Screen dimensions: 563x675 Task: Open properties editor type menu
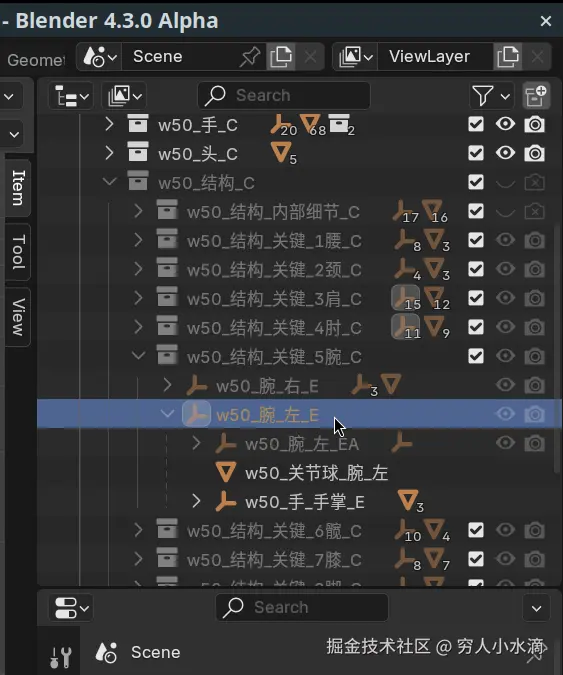coord(71,607)
